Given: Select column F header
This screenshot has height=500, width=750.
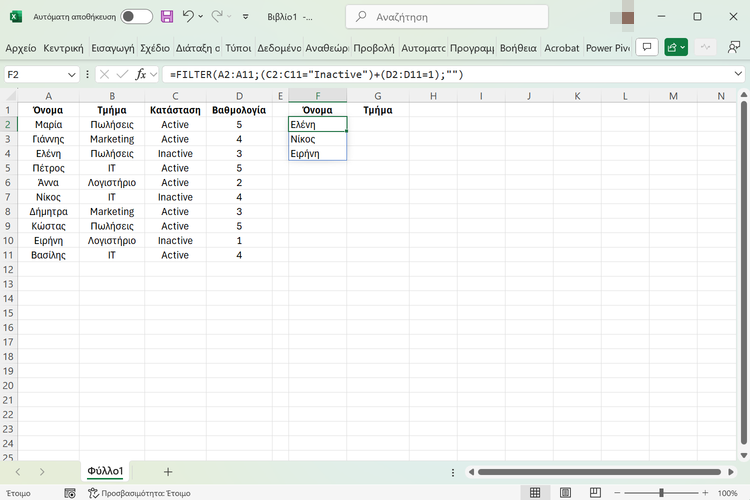Looking at the screenshot, I should click(318, 96).
